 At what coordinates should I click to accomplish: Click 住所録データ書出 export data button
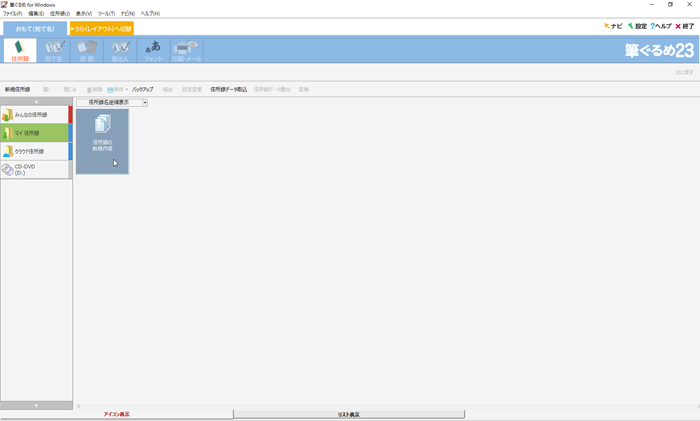[x=272, y=90]
